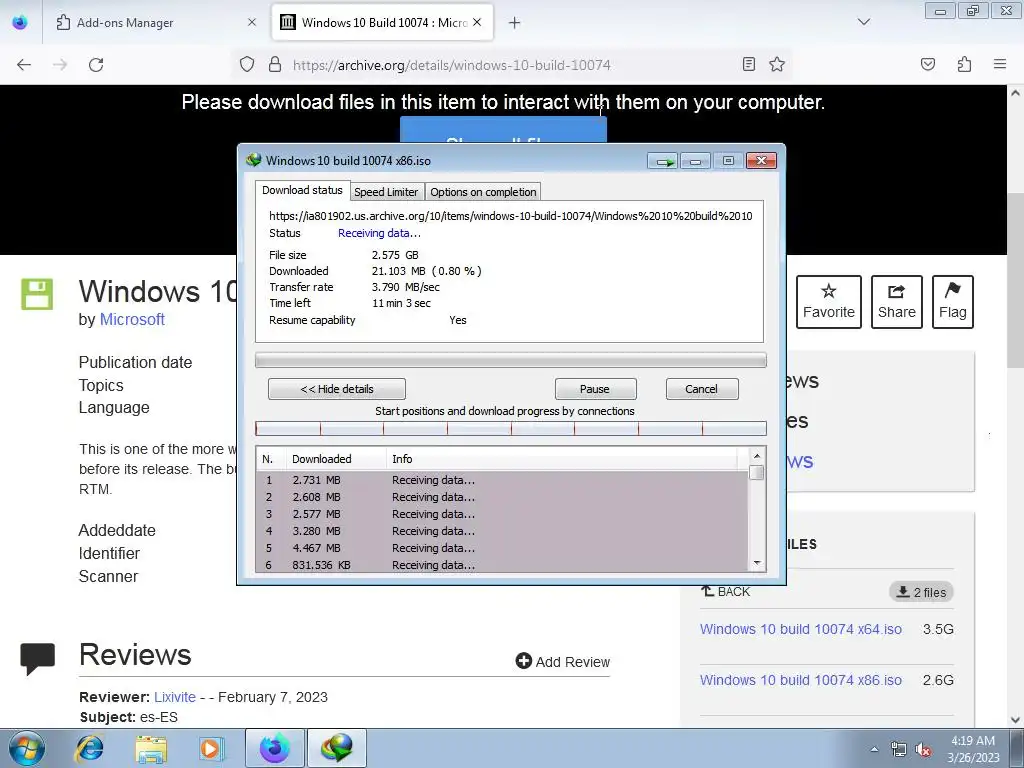This screenshot has height=768, width=1024.
Task: Select the Windows 10 Build 10074 browser tab
Action: [x=382, y=23]
